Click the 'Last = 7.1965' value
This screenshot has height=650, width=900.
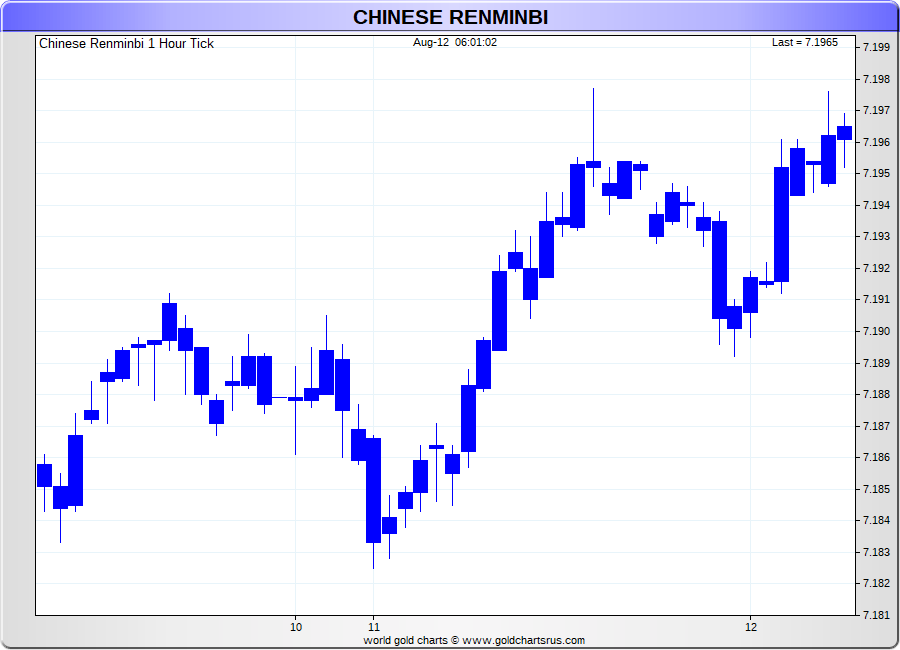[x=804, y=42]
